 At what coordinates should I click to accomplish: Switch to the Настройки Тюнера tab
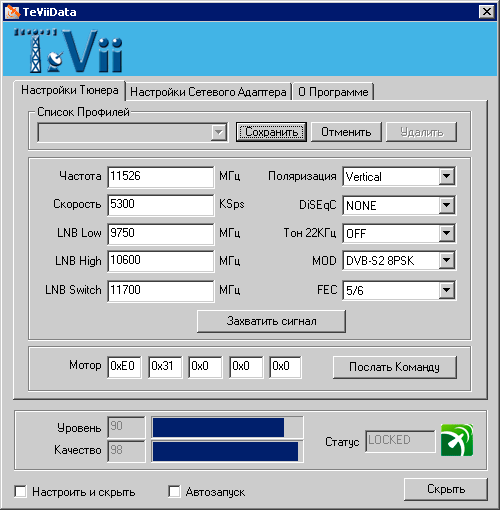(x=70, y=90)
